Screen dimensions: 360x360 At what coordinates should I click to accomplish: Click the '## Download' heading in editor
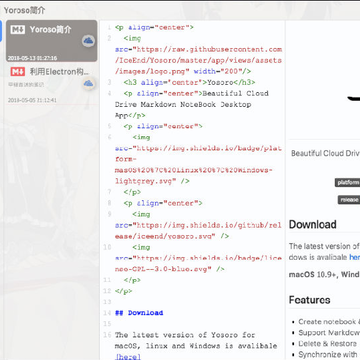click(139, 313)
